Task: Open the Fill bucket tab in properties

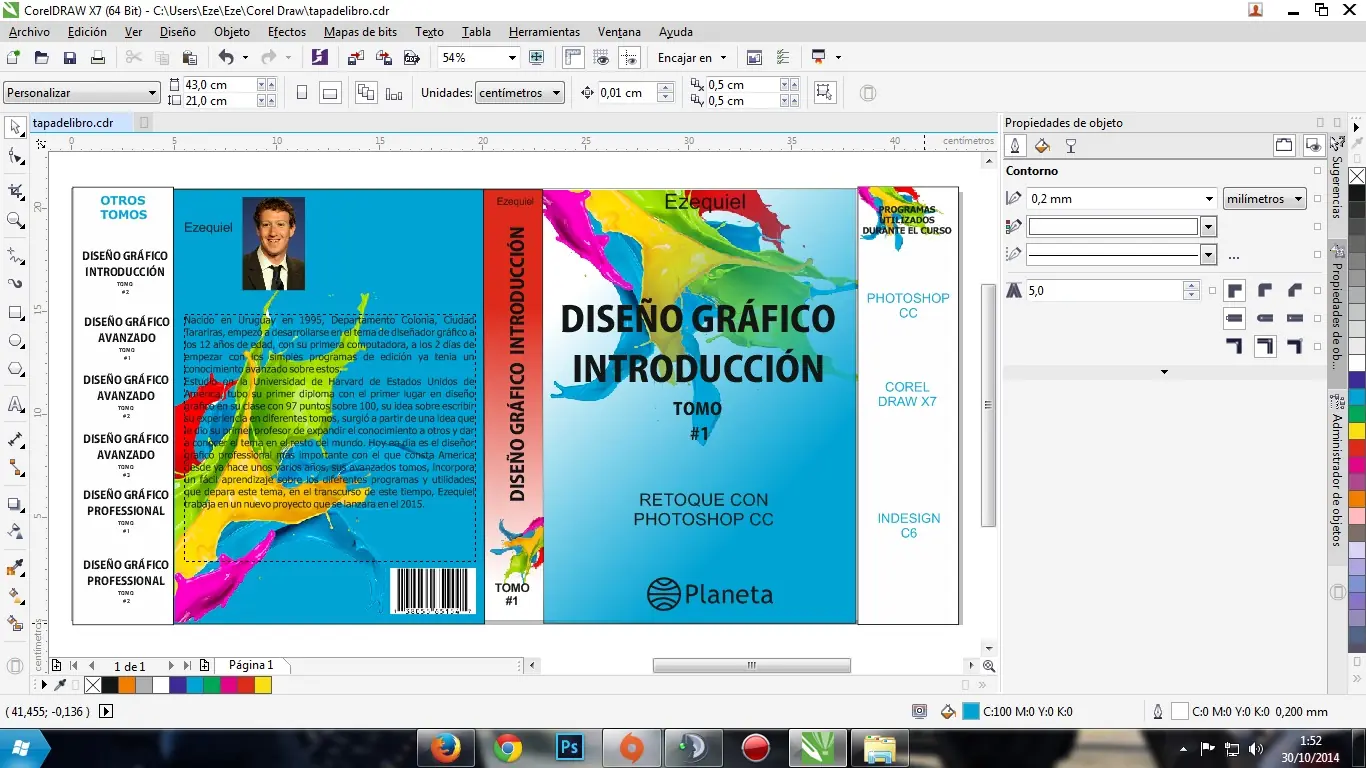Action: 1042,146
